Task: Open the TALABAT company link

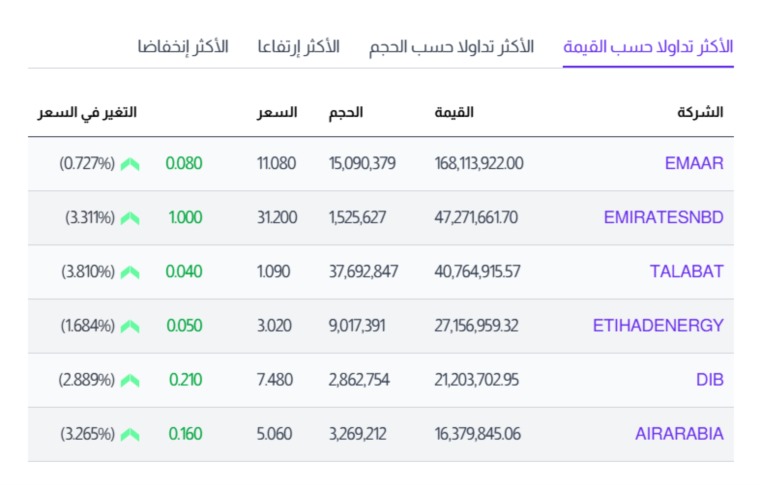Action: (687, 271)
